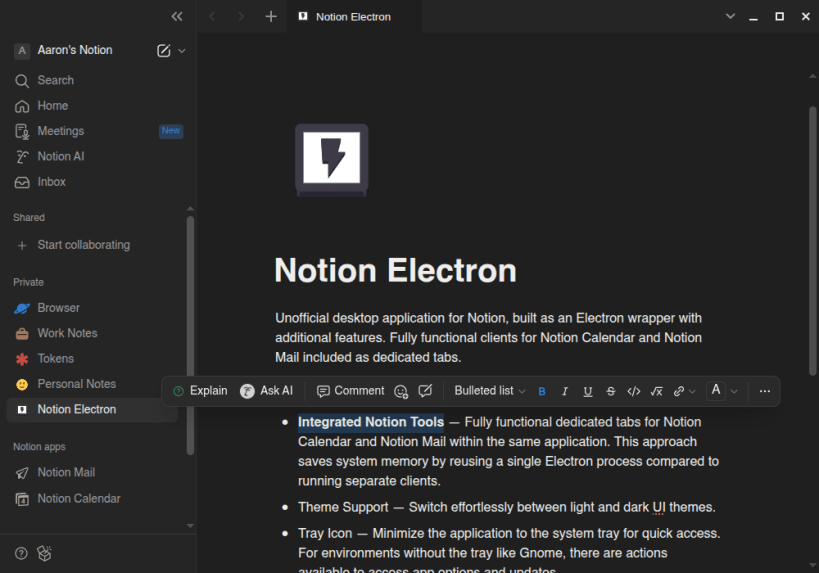Click the text color A button

(716, 391)
